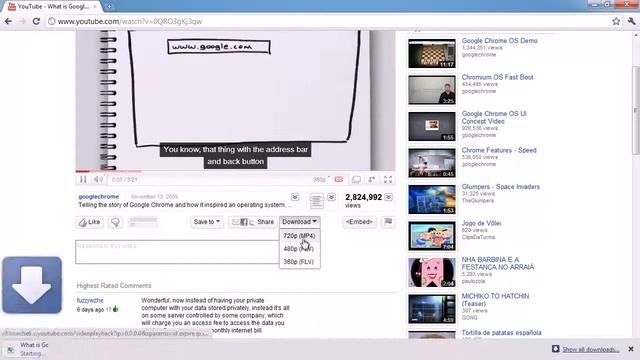The width and height of the screenshot is (640, 360).
Task: Expand arrow next to transcript icon
Action: pos(331,197)
